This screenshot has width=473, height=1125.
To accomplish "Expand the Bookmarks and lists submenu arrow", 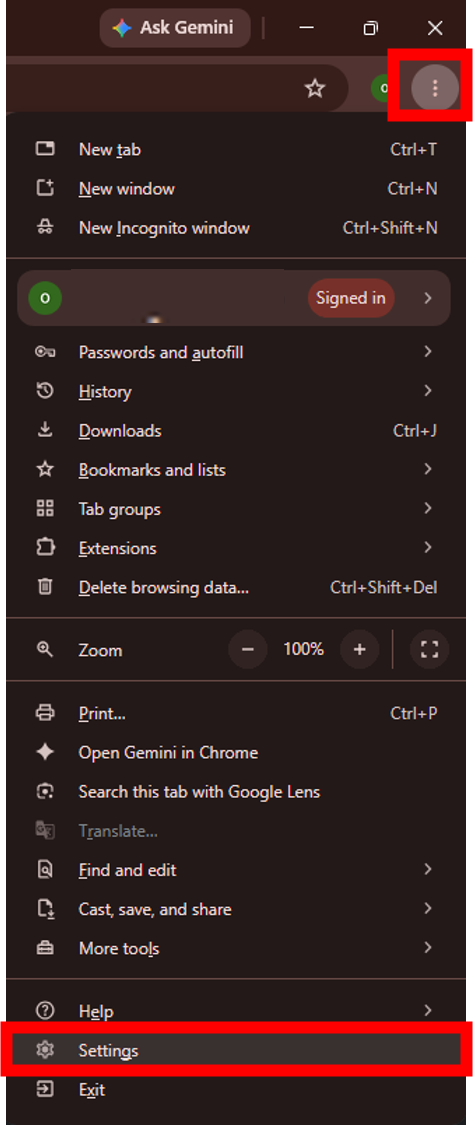I will [x=428, y=469].
